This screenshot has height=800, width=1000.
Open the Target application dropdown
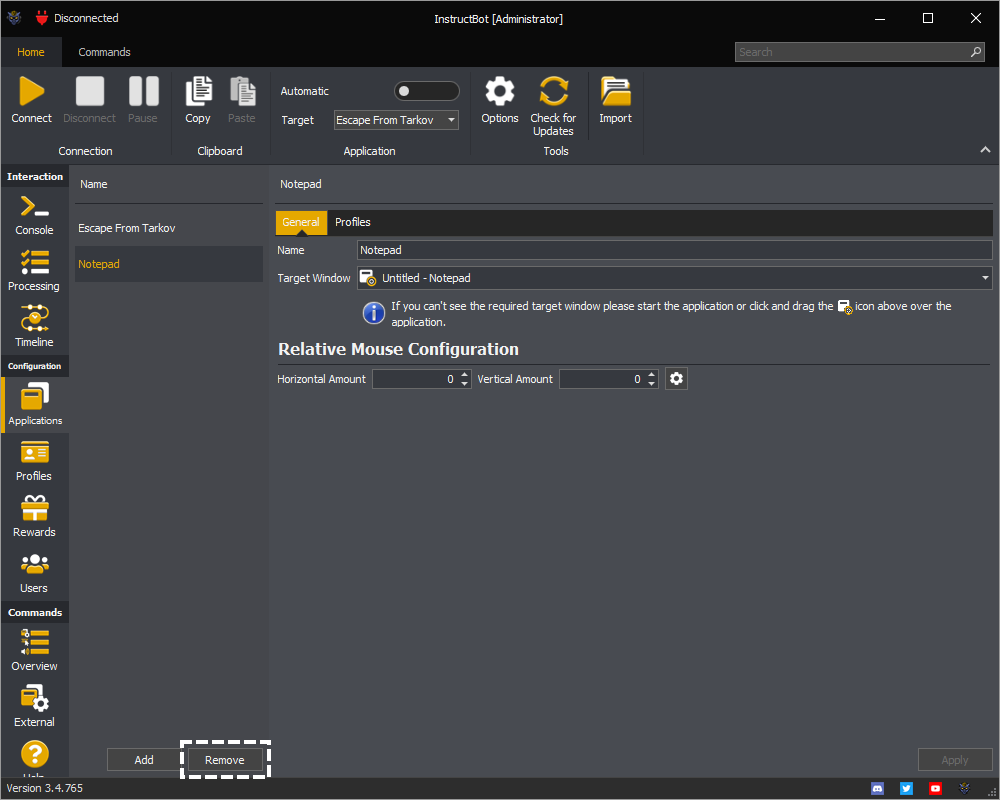click(x=396, y=120)
